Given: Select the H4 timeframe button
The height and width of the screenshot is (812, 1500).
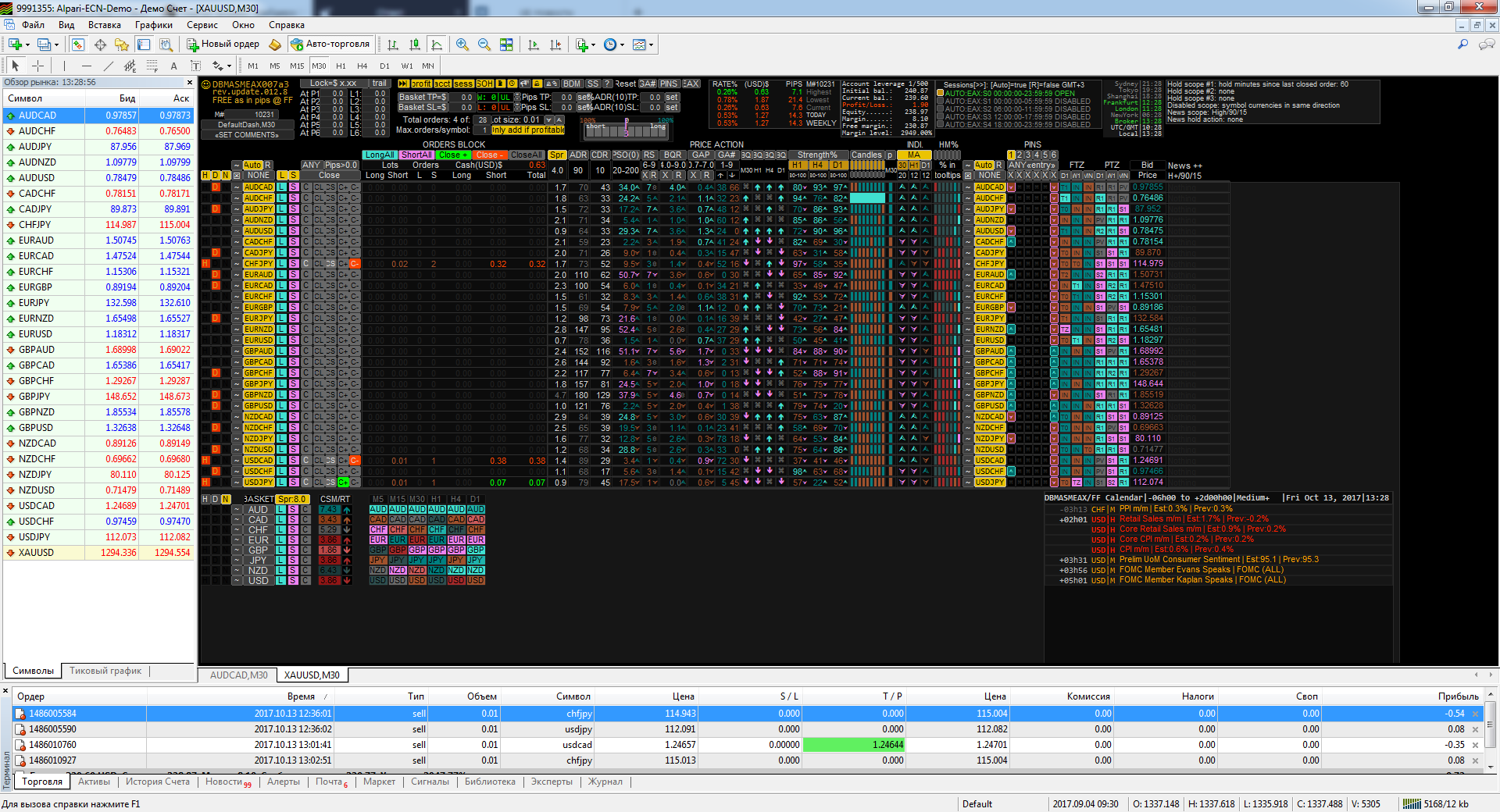Looking at the screenshot, I should (x=362, y=66).
